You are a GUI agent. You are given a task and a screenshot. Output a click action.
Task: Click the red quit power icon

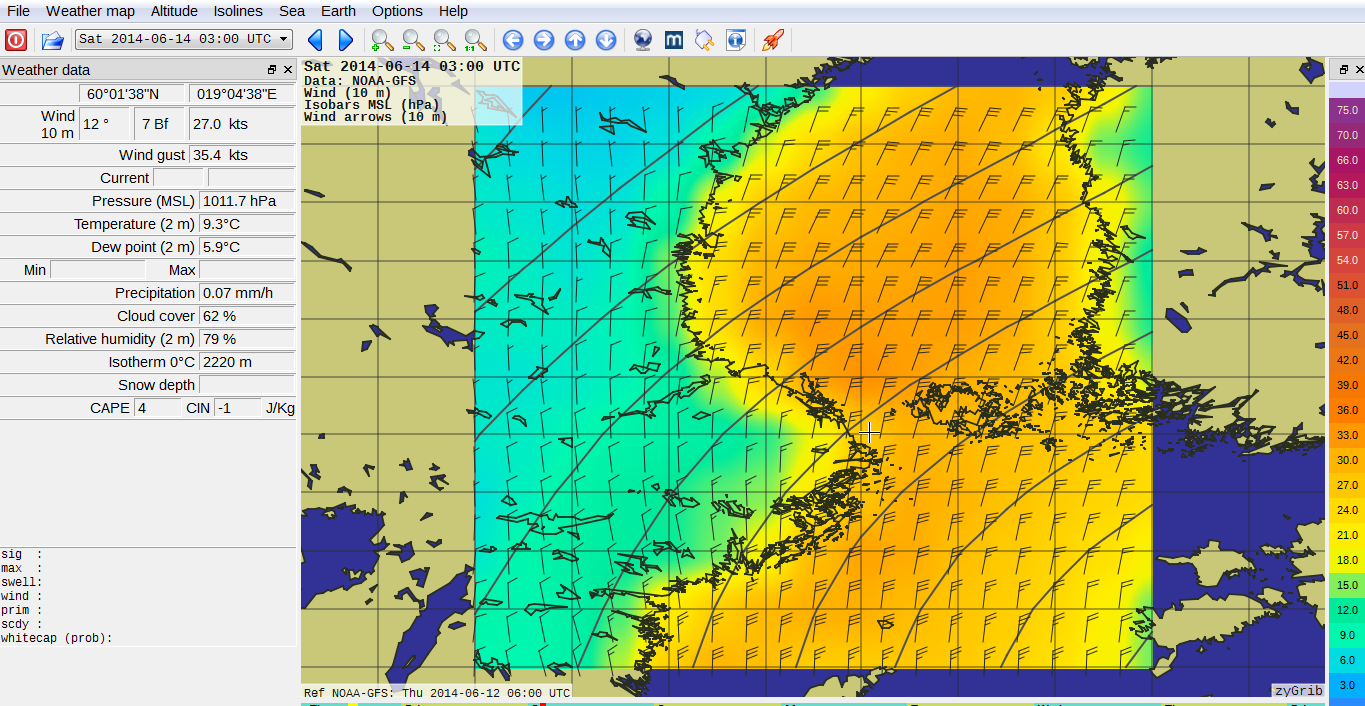pyautogui.click(x=16, y=40)
